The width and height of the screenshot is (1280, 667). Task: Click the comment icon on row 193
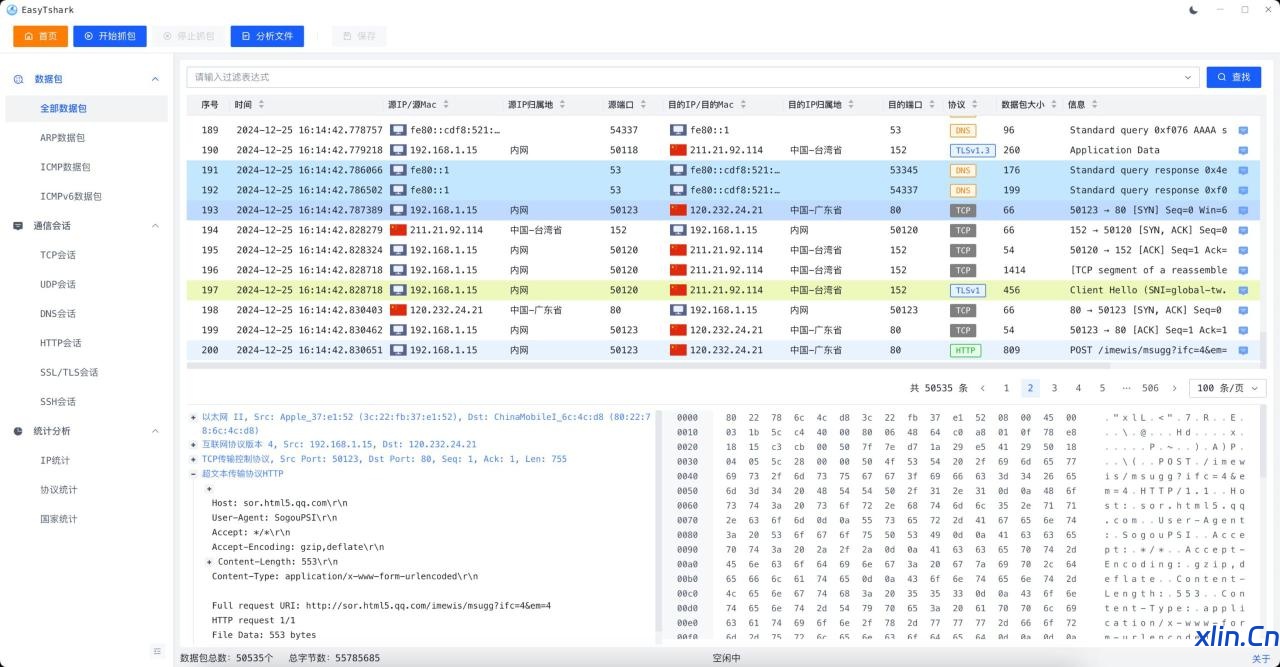point(1243,210)
